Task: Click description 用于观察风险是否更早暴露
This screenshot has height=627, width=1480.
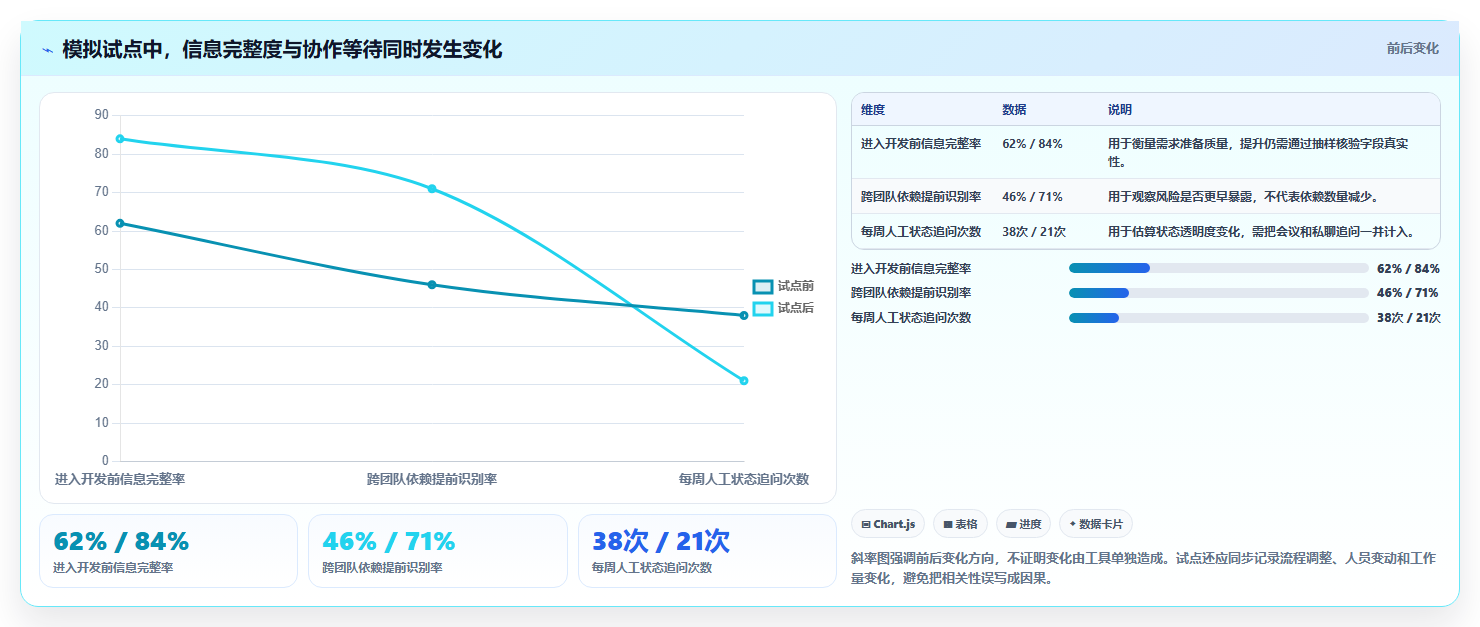Action: [1243, 197]
